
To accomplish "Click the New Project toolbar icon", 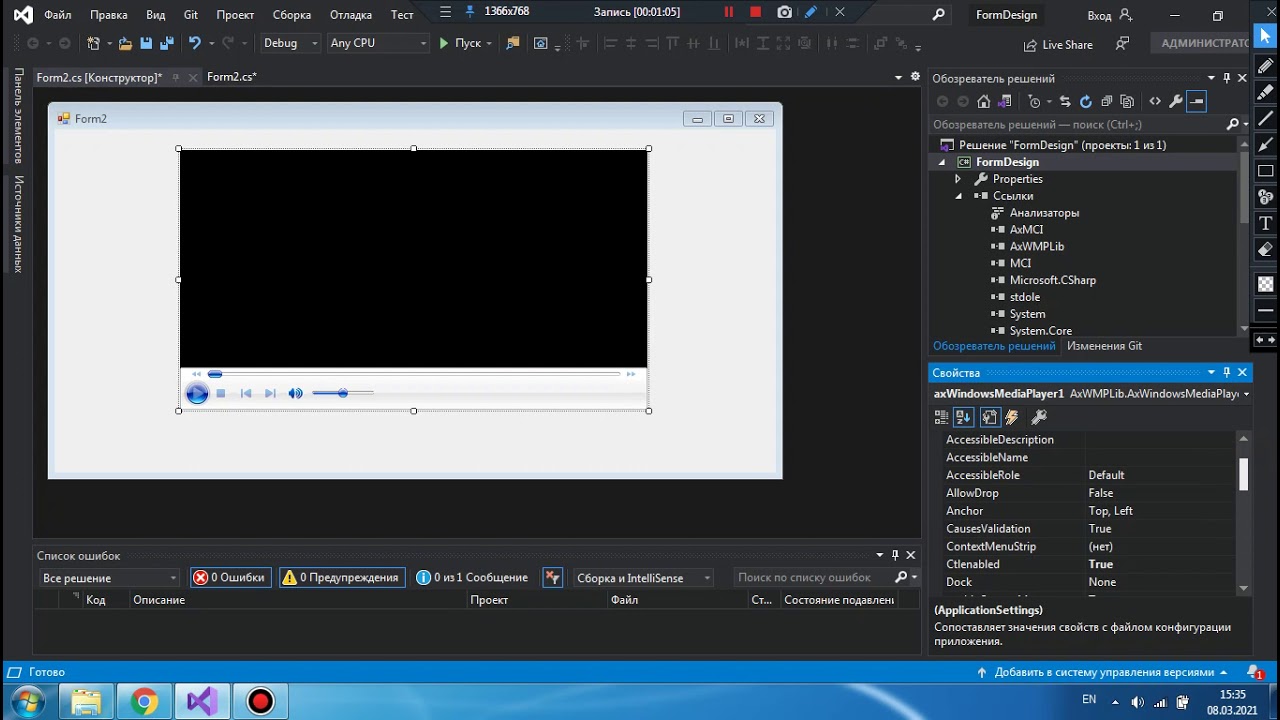I will click(x=93, y=43).
